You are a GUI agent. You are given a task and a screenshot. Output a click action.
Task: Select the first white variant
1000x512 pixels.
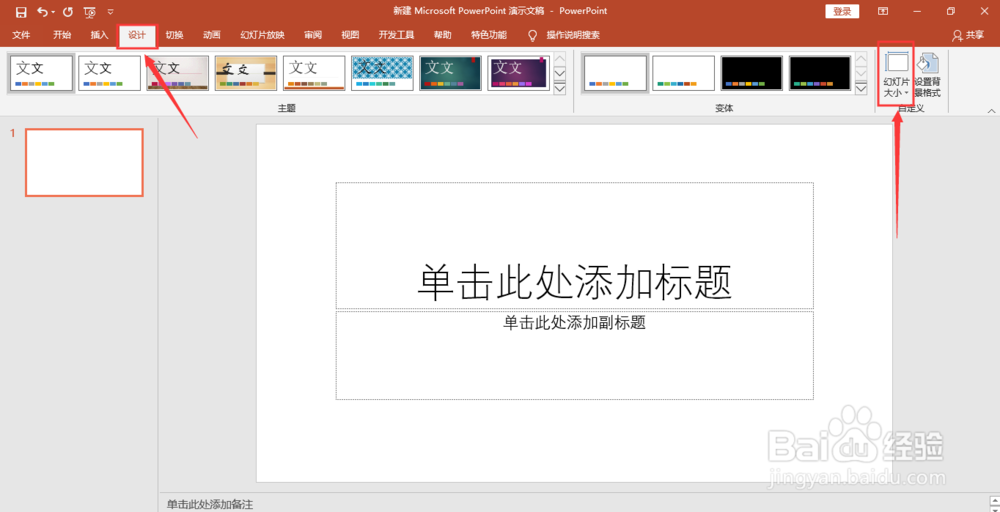pyautogui.click(x=615, y=73)
